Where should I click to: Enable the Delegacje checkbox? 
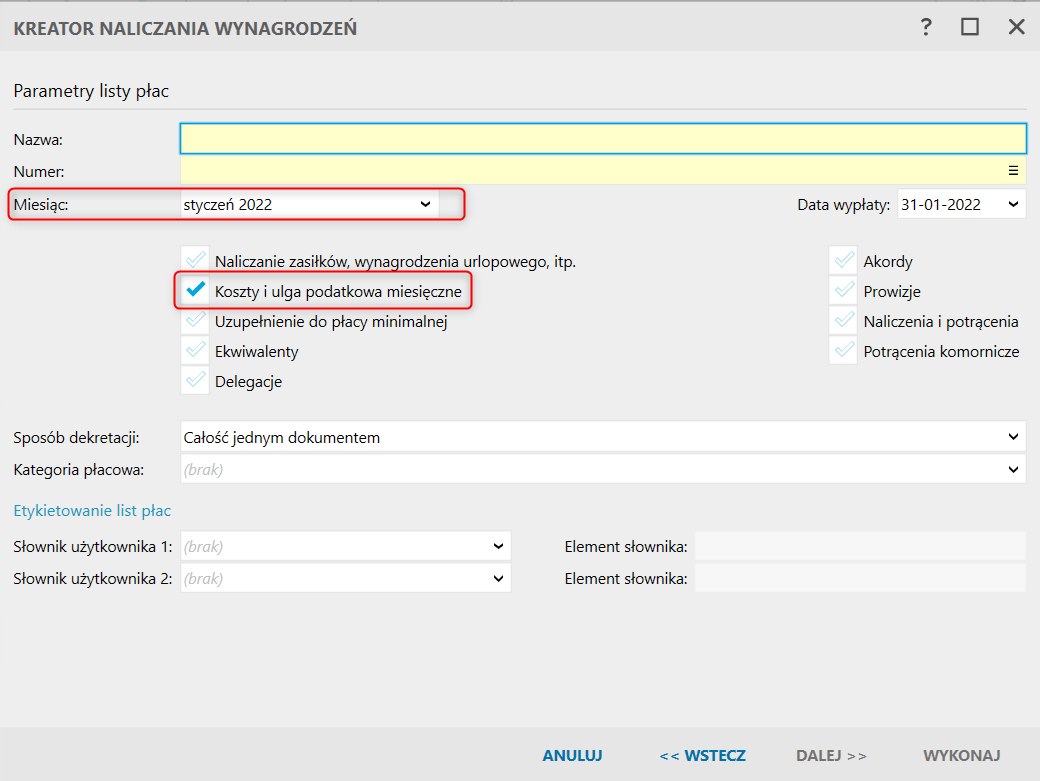(x=197, y=381)
